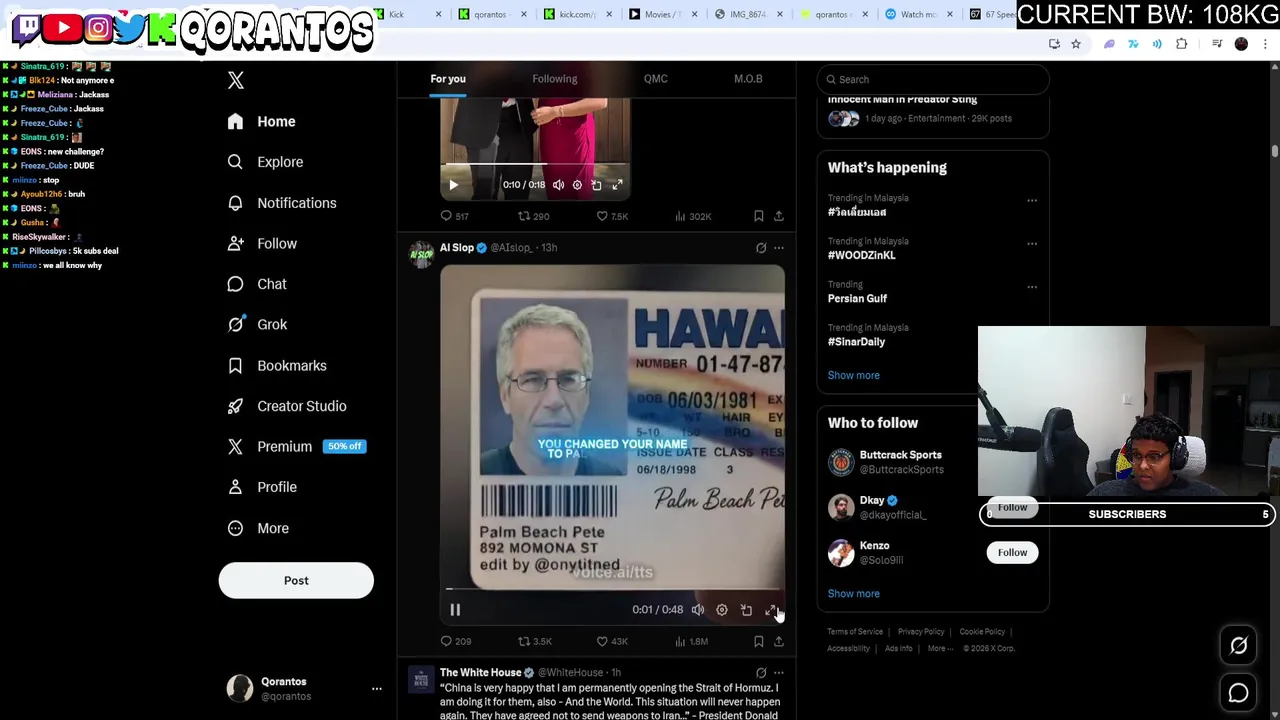Switch to the M.O.B tab
This screenshot has height=720, width=1280.
coord(748,79)
